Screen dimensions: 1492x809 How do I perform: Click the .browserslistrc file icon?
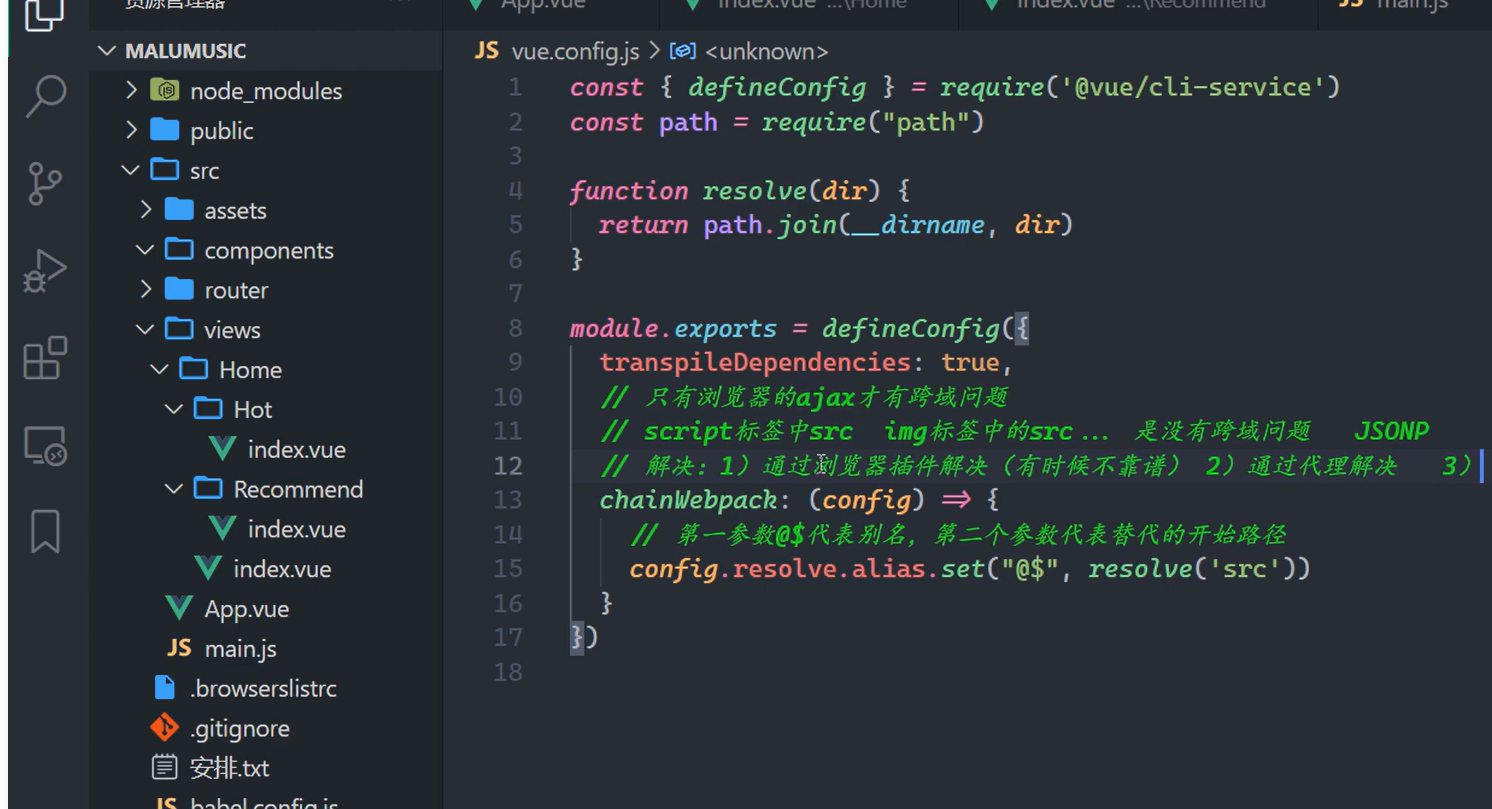pos(165,687)
